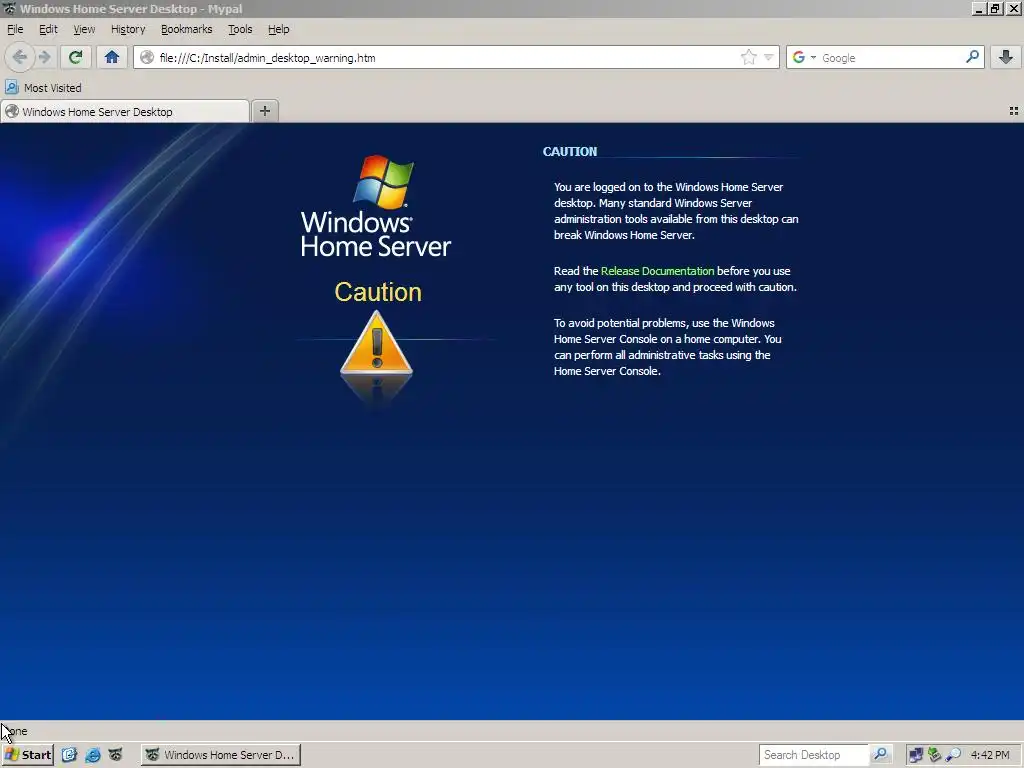Launch Mypal raccoon icon in quick launch
1024x768 pixels.
(x=116, y=754)
